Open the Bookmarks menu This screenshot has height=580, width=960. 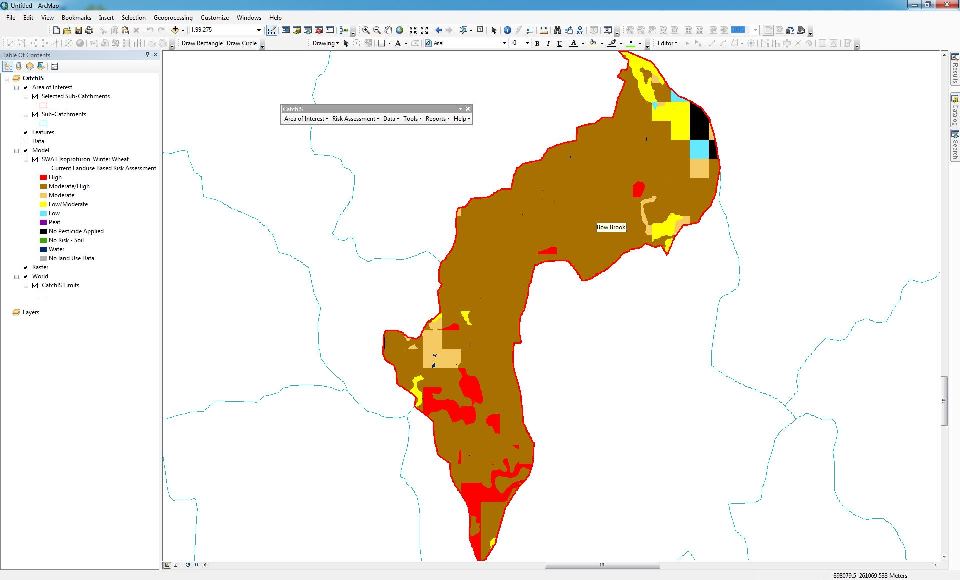(75, 18)
